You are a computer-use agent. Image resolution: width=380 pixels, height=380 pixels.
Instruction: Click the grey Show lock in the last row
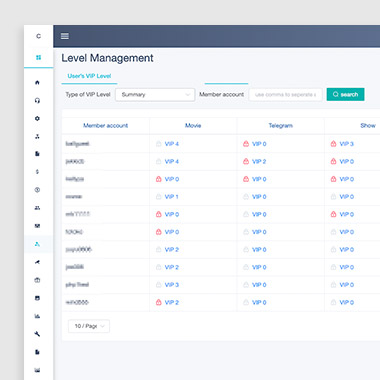pos(333,302)
